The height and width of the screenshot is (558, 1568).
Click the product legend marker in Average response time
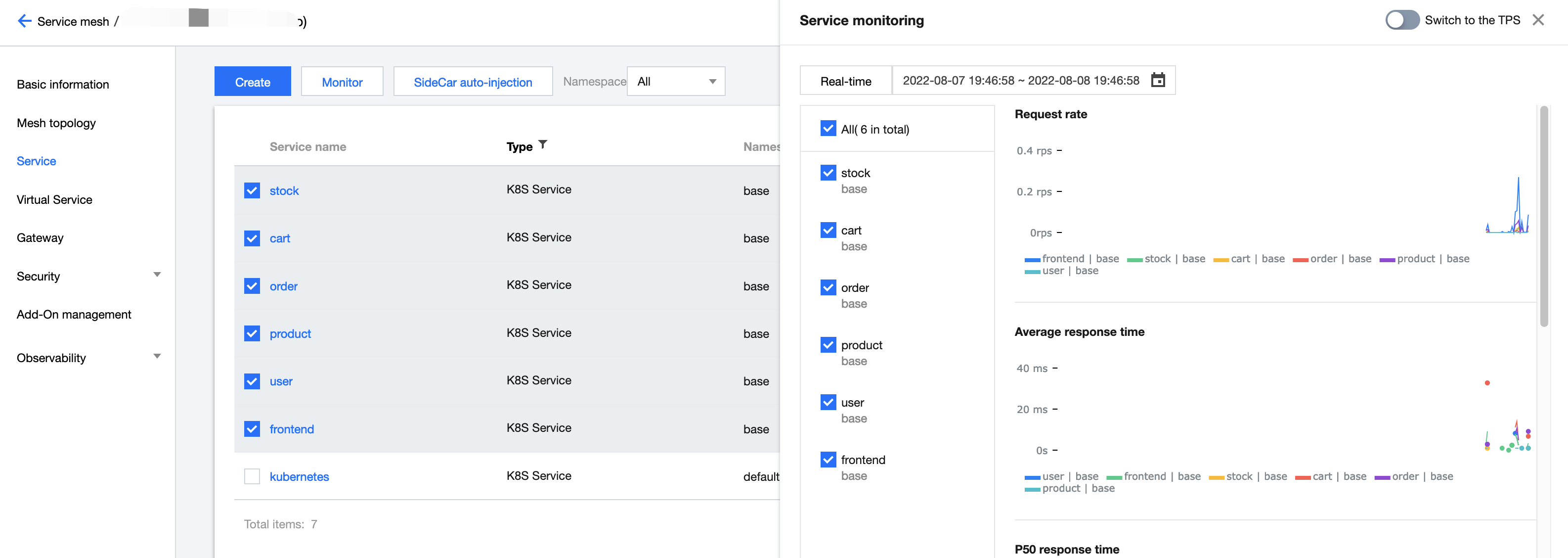pos(1032,489)
